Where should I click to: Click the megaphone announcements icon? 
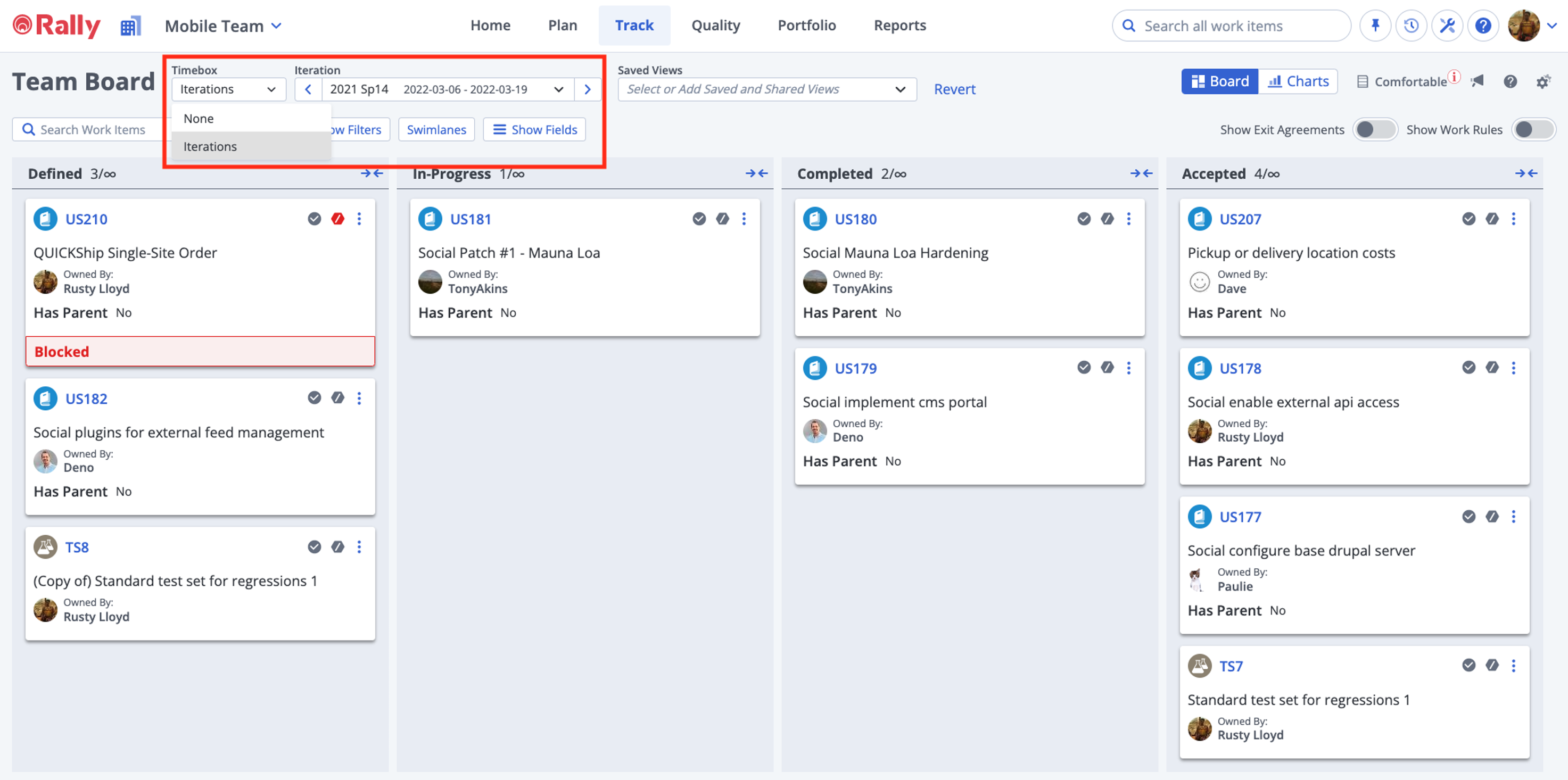1478,81
